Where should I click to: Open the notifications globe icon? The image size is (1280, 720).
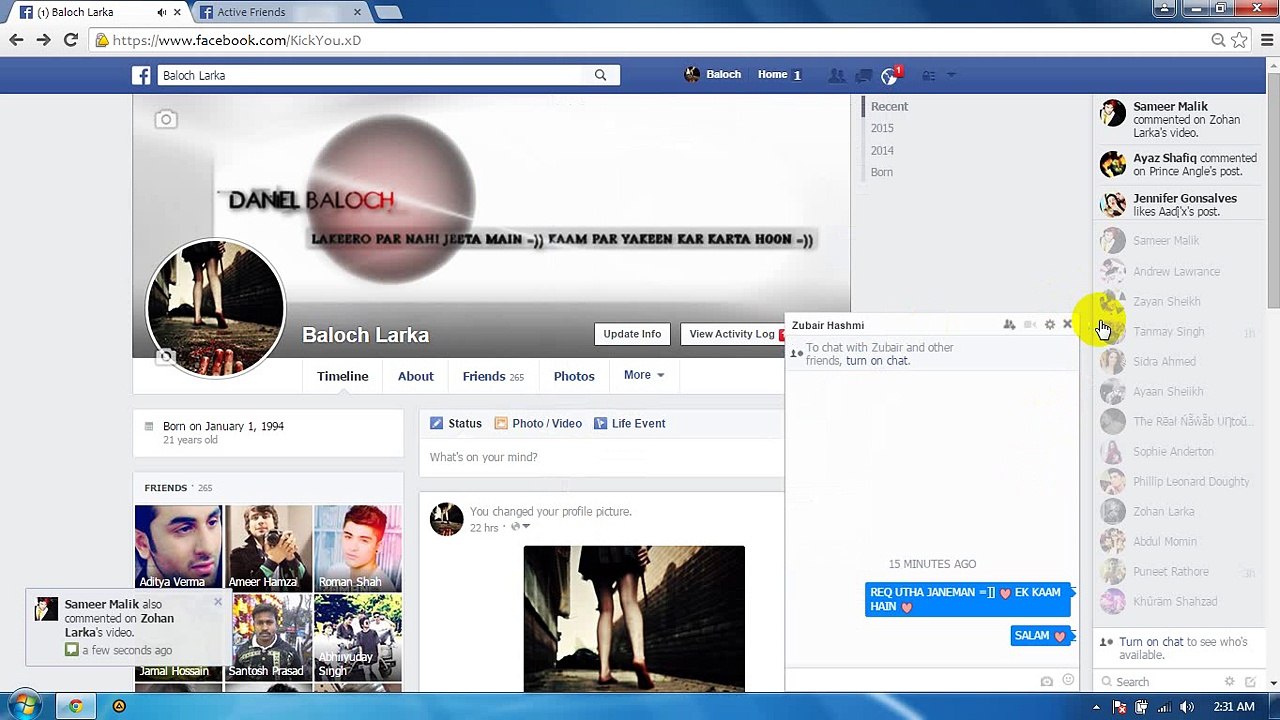point(889,76)
